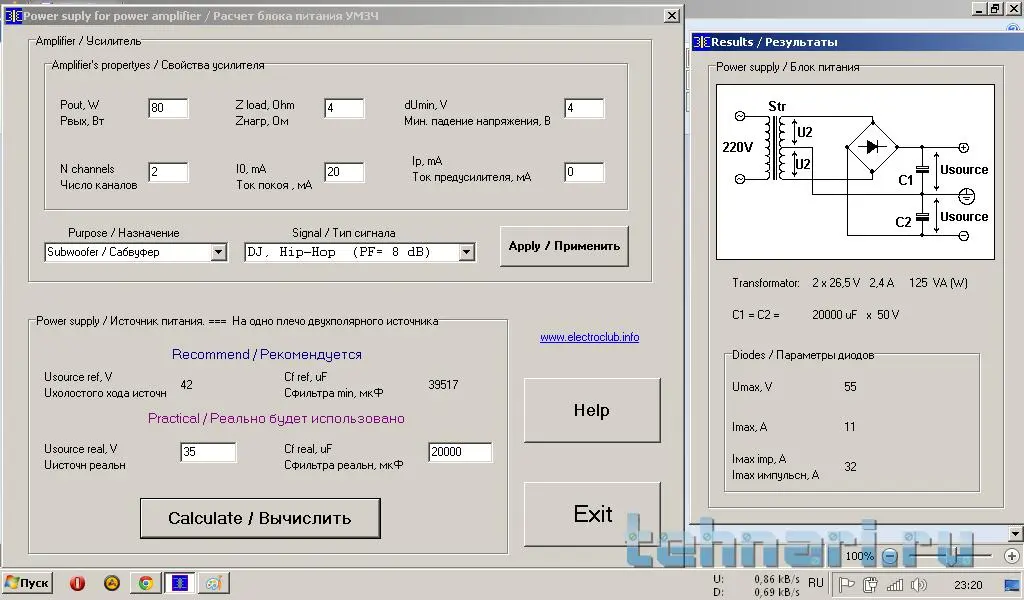
Task: Open the Signal / Тип сигнала dropdown
Action: [466, 252]
